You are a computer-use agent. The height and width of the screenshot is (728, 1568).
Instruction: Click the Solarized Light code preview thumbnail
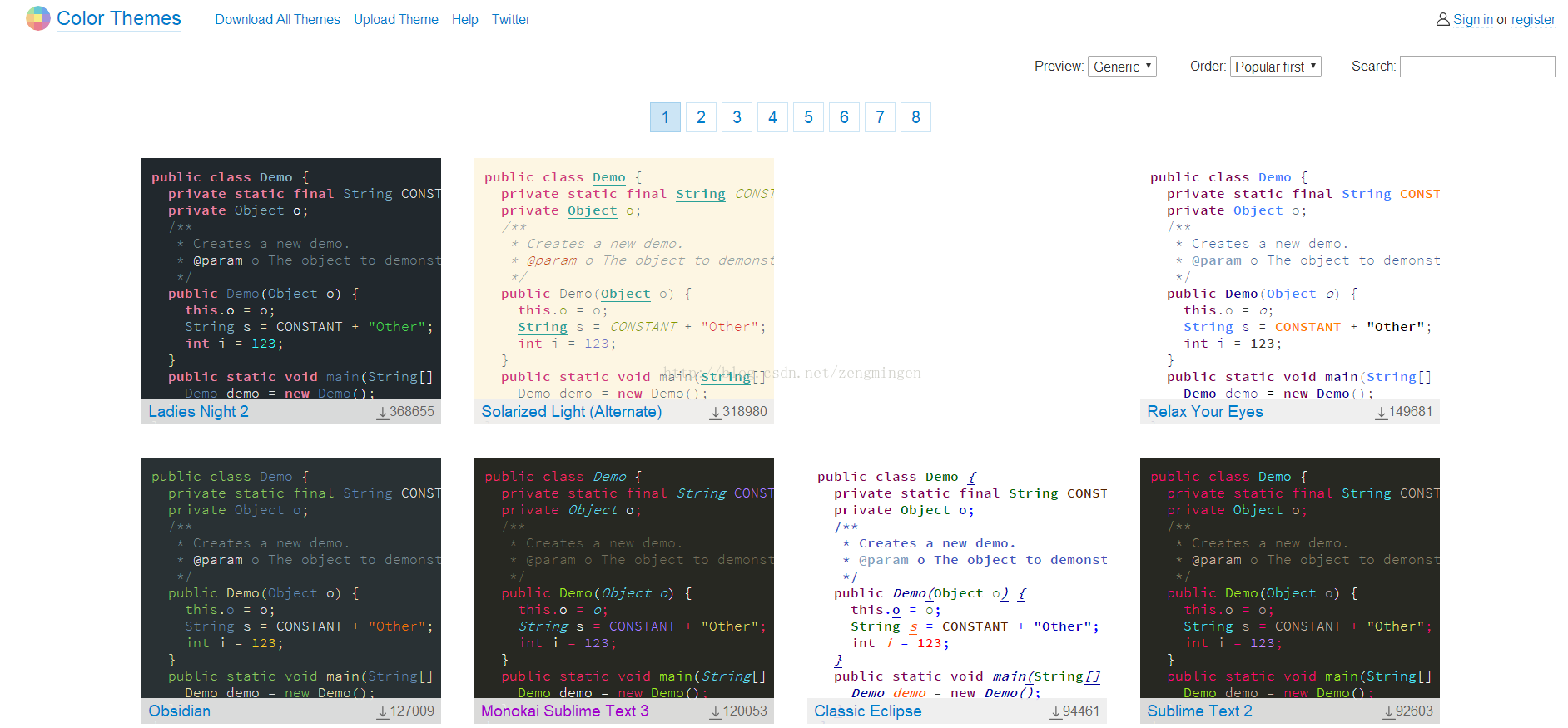pyautogui.click(x=624, y=279)
